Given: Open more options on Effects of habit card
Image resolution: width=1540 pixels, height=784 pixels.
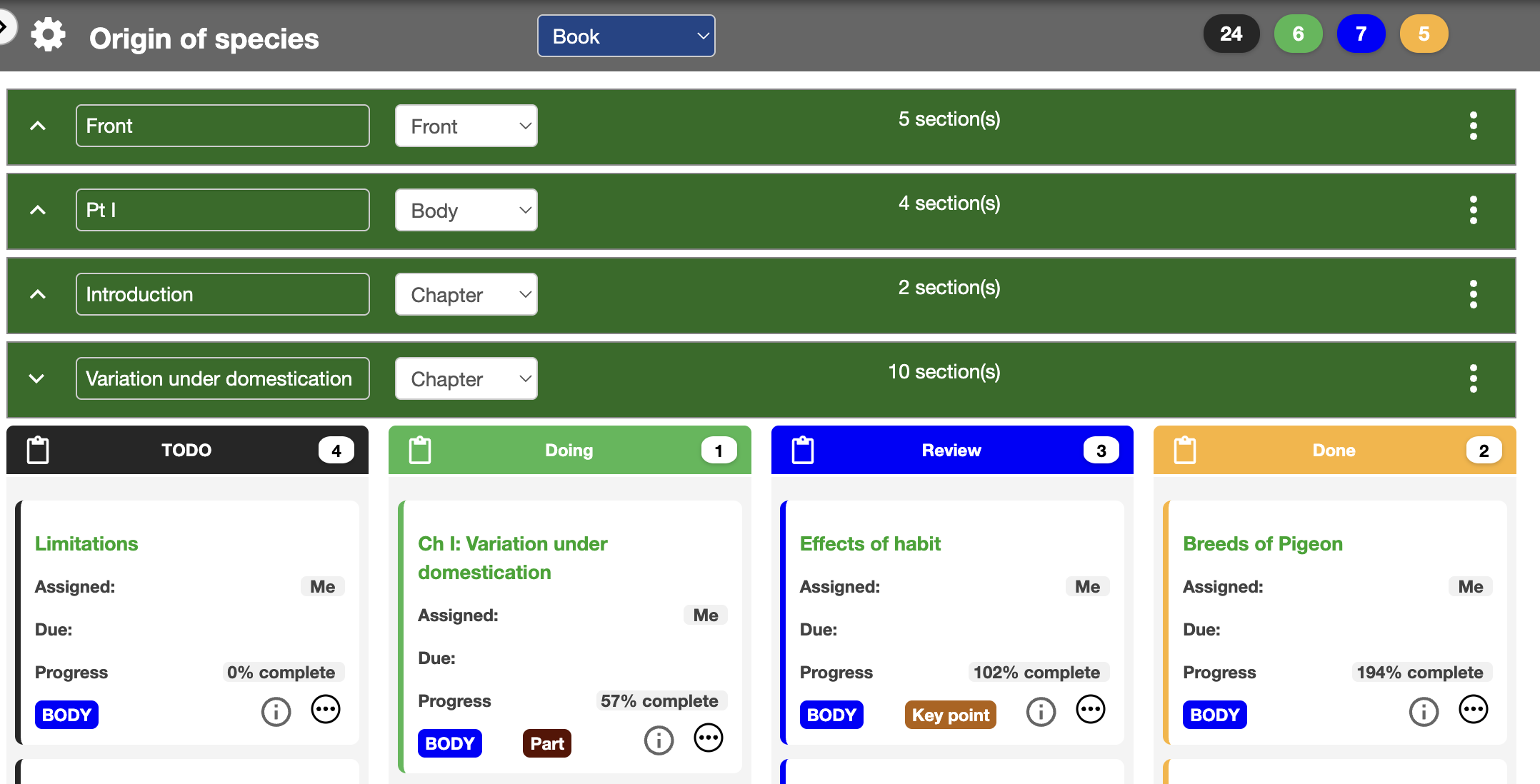Looking at the screenshot, I should [x=1090, y=710].
